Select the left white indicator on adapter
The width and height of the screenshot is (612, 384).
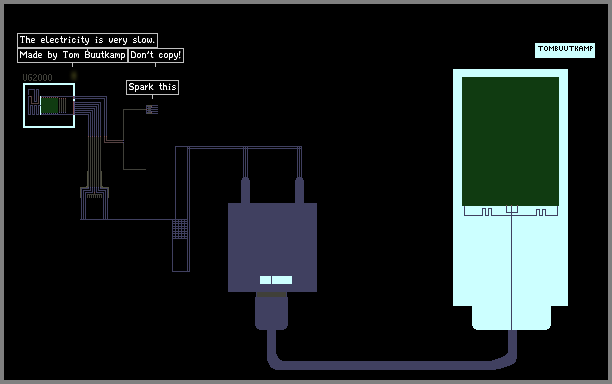(265, 280)
